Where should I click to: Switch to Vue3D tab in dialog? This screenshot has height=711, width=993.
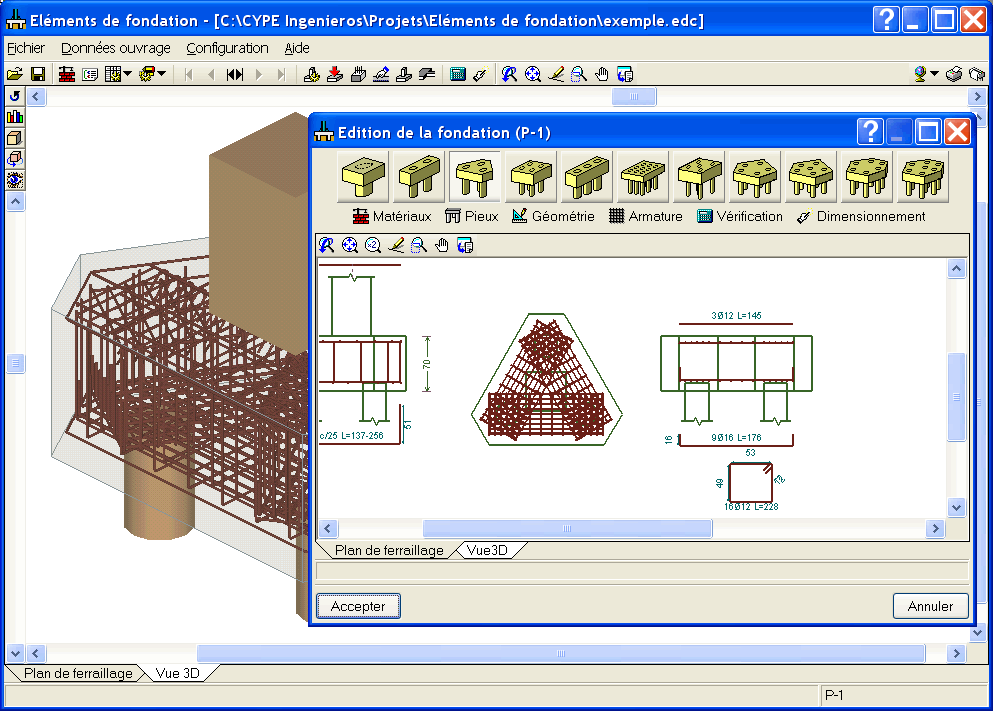pyautogui.click(x=487, y=550)
